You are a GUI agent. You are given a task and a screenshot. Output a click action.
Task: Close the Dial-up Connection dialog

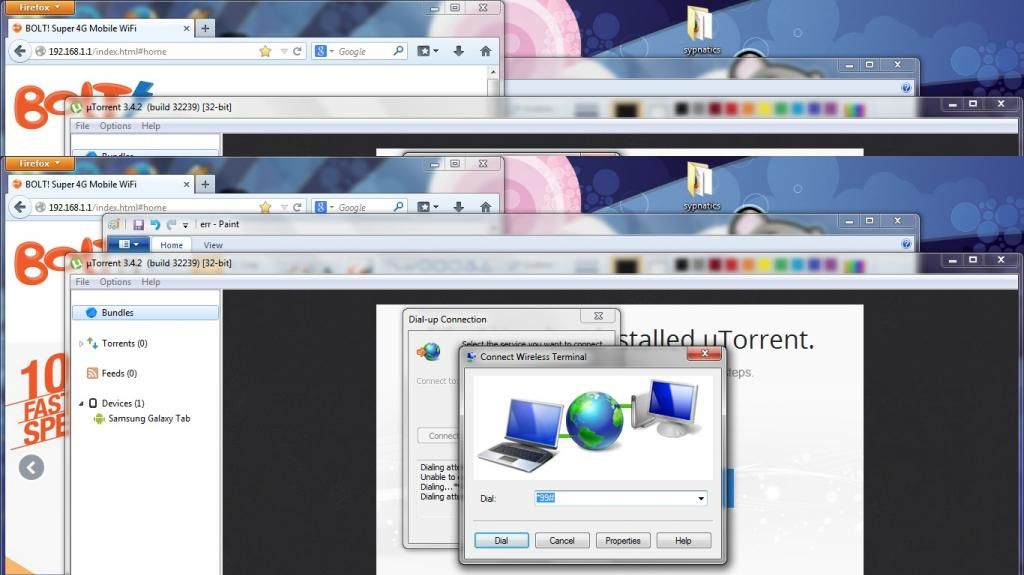pyautogui.click(x=598, y=316)
